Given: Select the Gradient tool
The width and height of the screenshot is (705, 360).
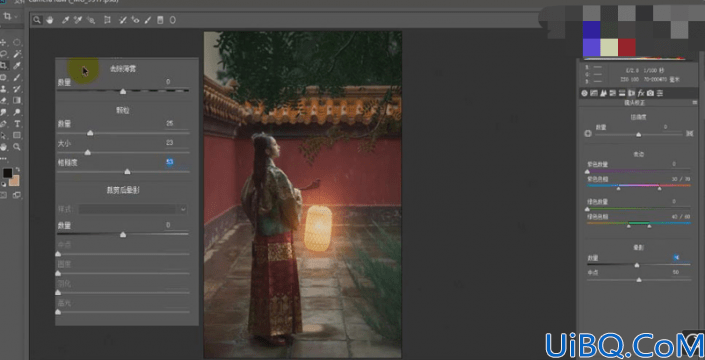Looking at the screenshot, I should click(17, 100).
